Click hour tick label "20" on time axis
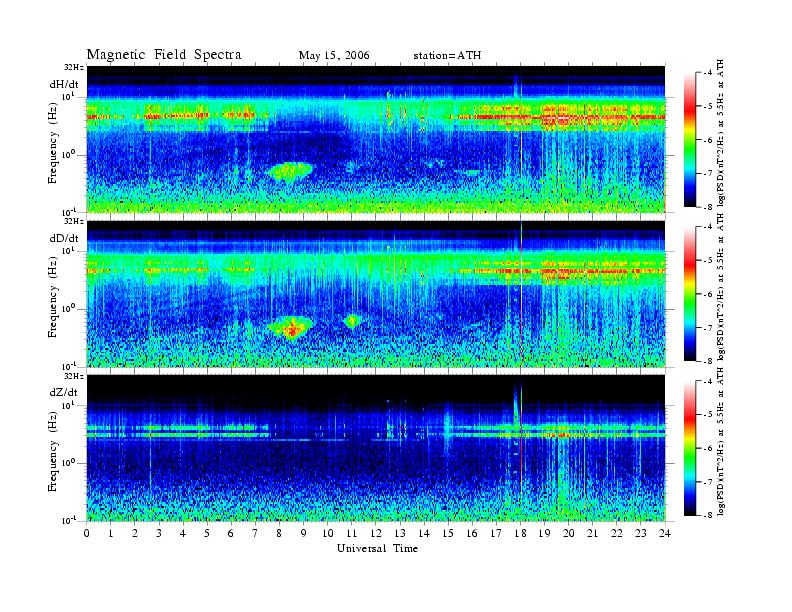 click(x=569, y=534)
